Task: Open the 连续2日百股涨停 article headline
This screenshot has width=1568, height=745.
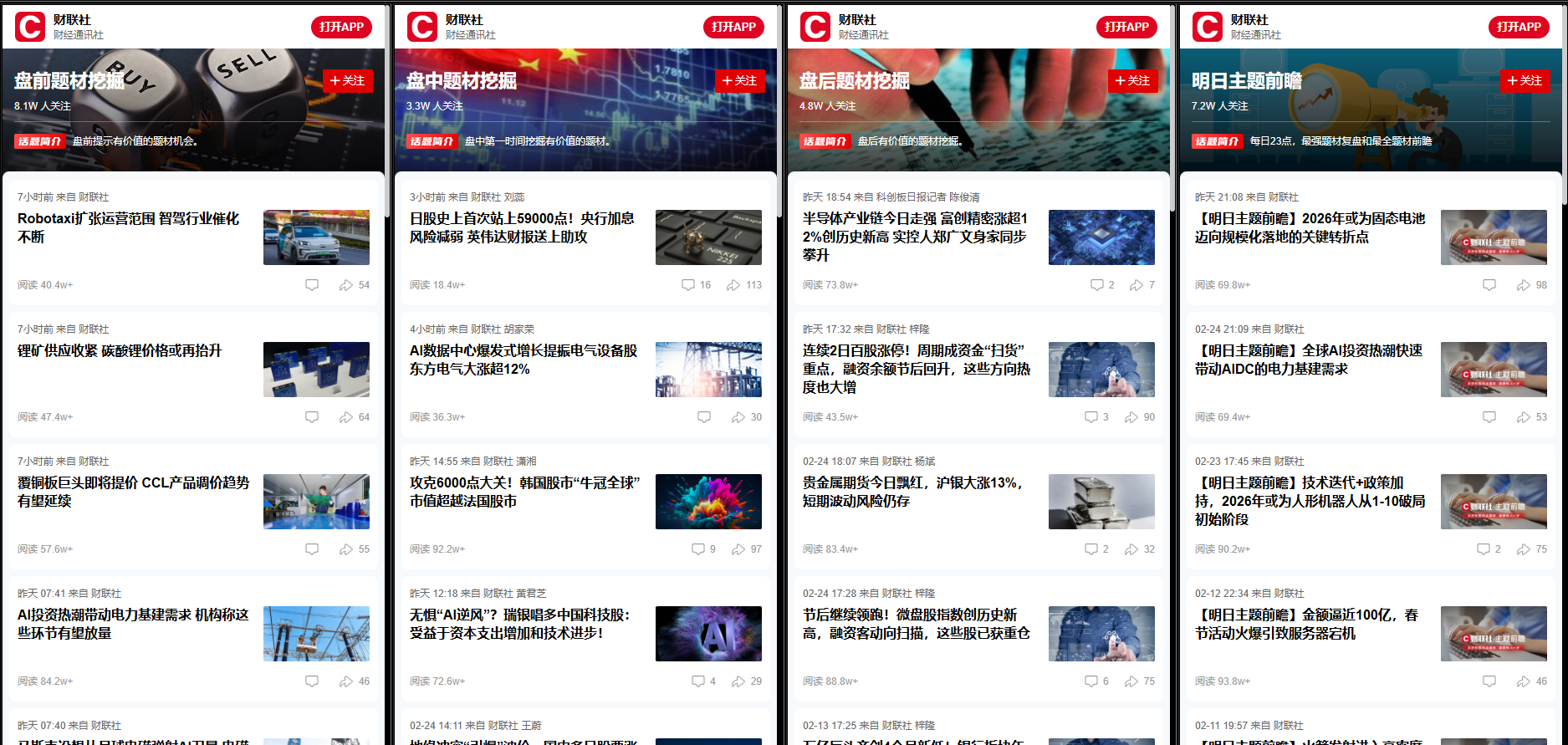Action: 916,369
